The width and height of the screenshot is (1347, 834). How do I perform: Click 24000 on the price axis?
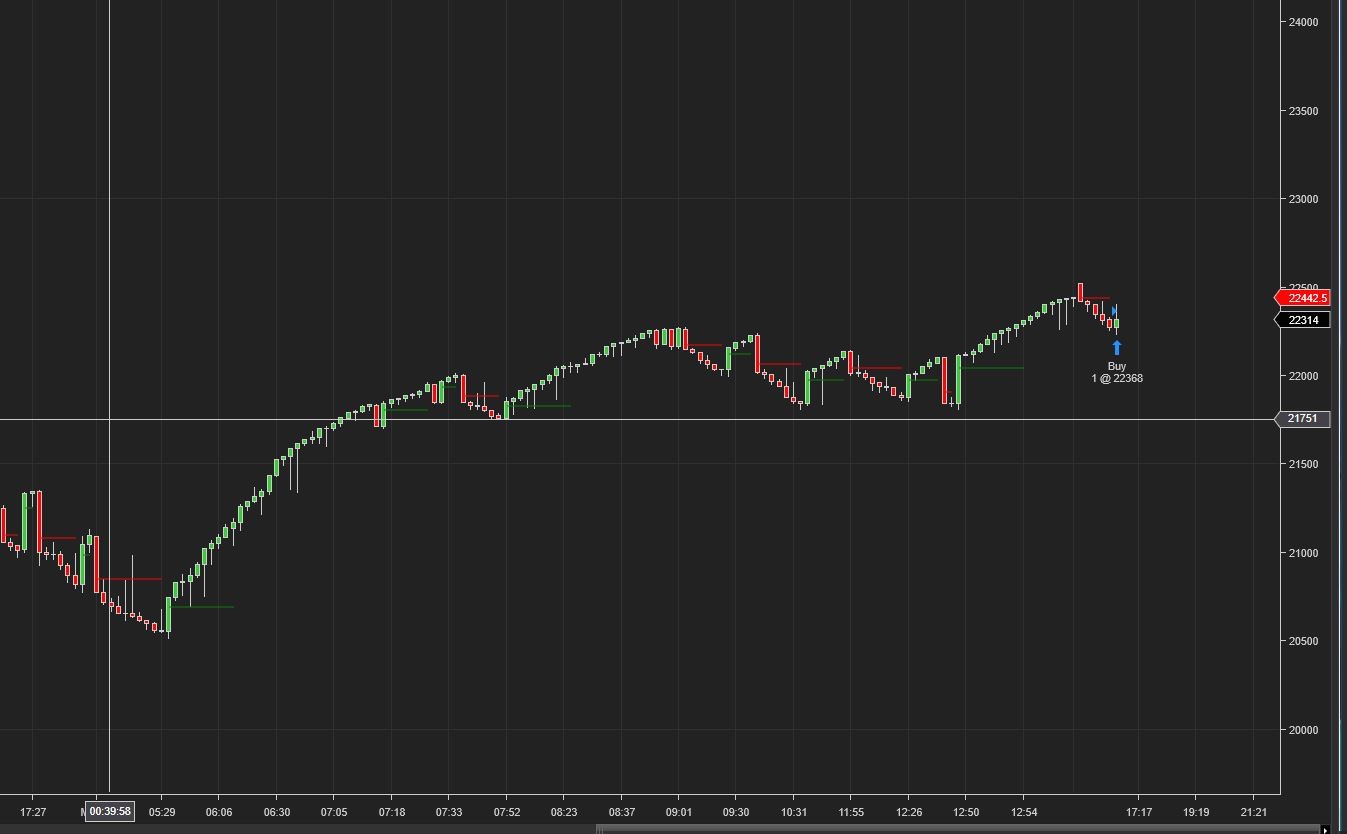[x=1304, y=22]
